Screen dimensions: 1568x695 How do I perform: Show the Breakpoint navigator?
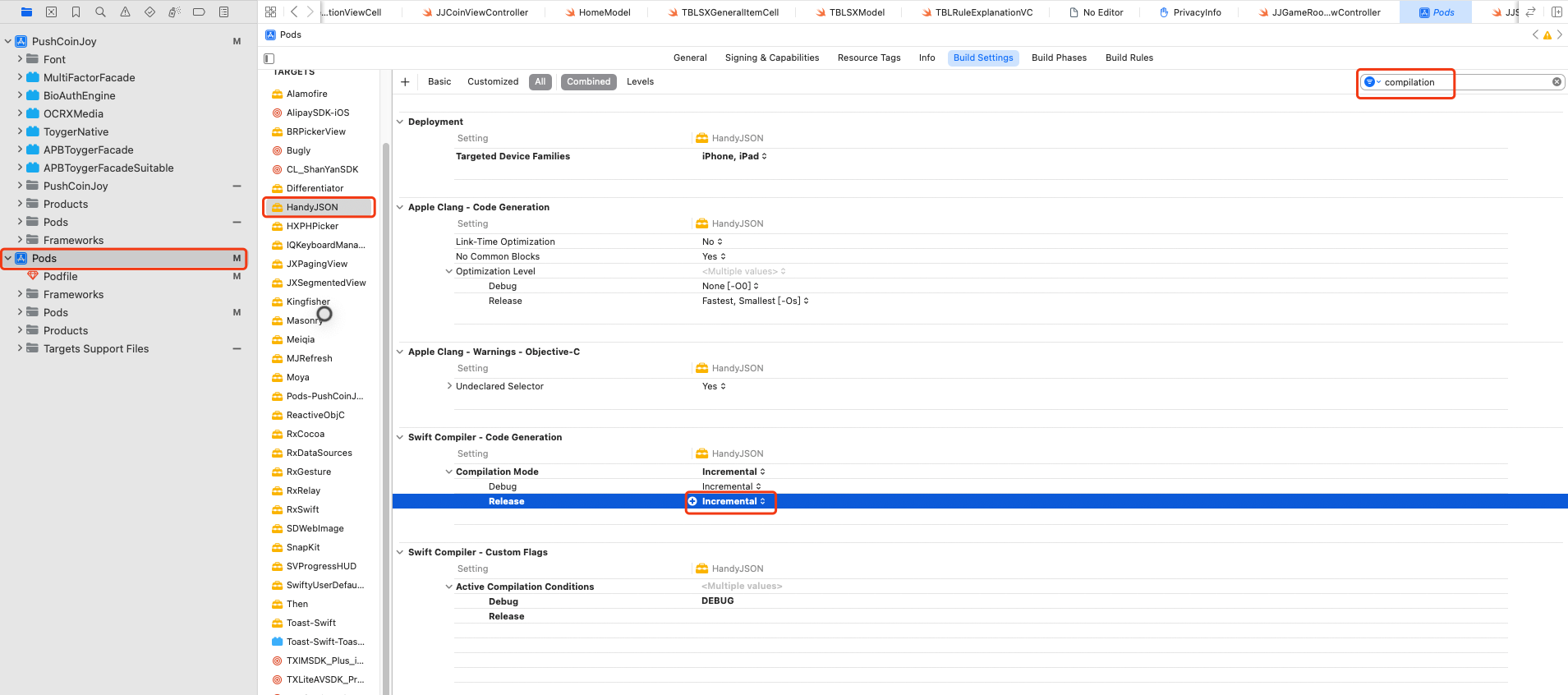(199, 12)
